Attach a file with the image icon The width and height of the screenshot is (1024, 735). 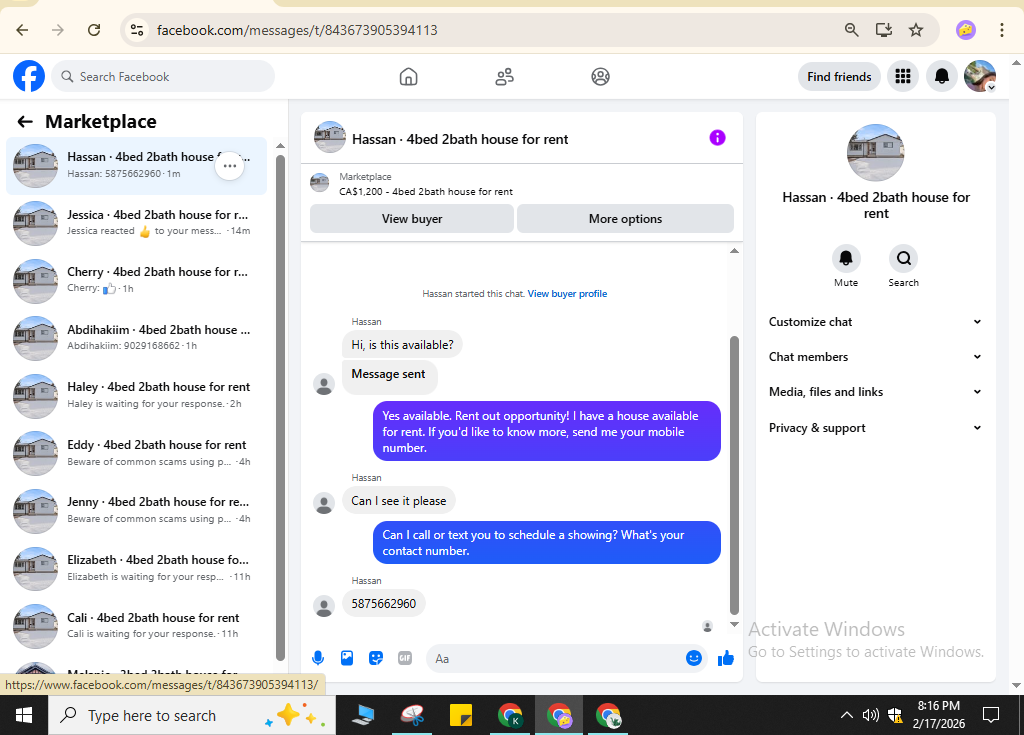point(347,658)
